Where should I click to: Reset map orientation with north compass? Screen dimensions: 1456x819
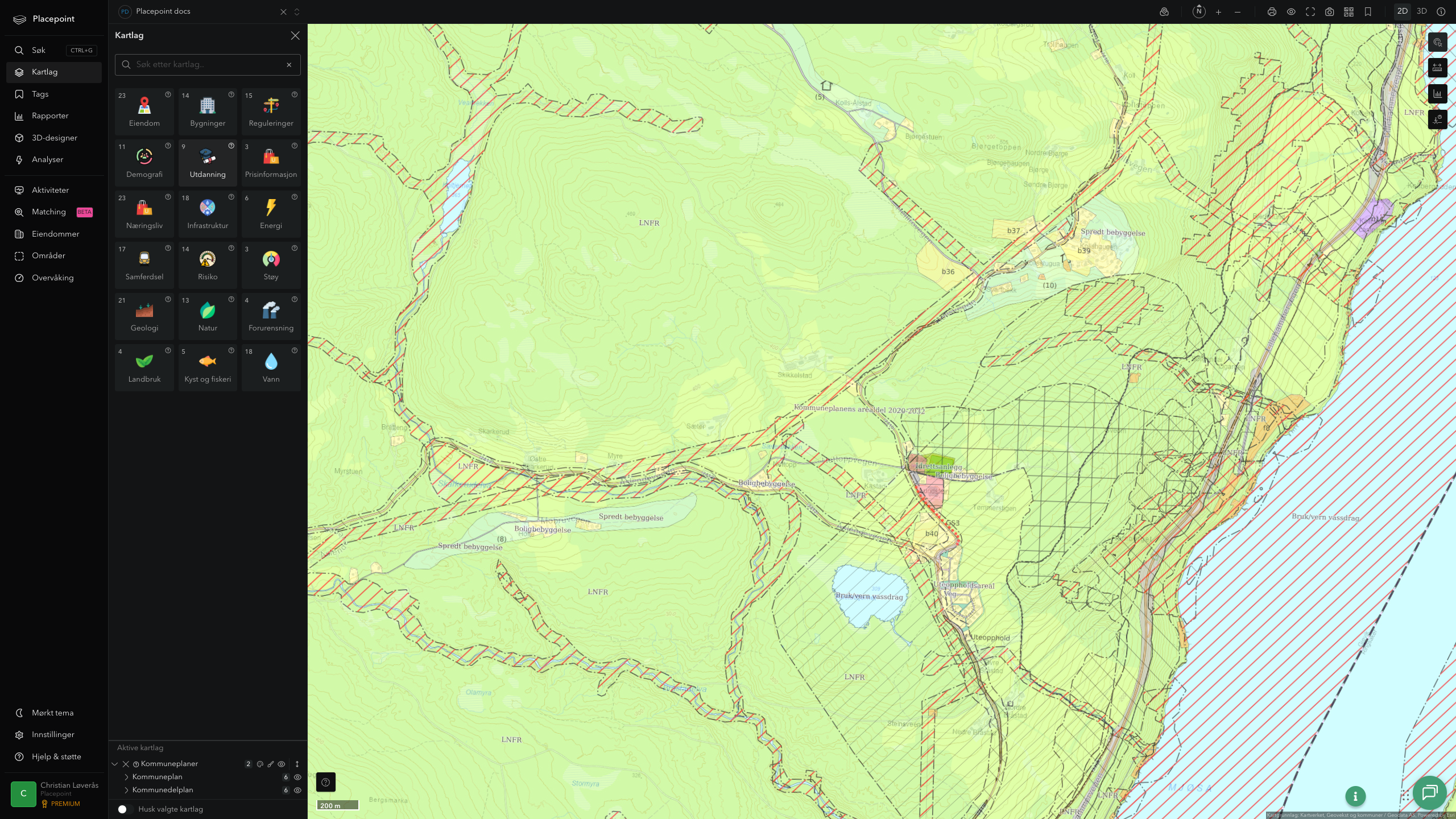tap(1199, 11)
